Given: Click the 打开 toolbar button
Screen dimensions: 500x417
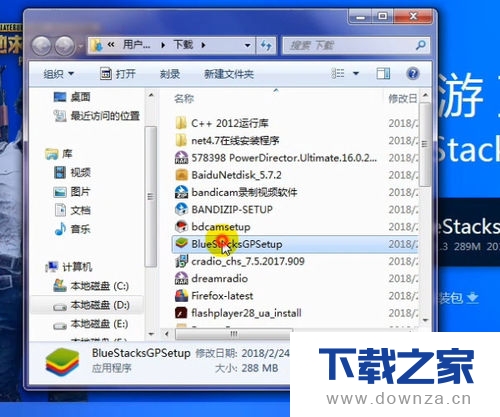Looking at the screenshot, I should pos(118,74).
